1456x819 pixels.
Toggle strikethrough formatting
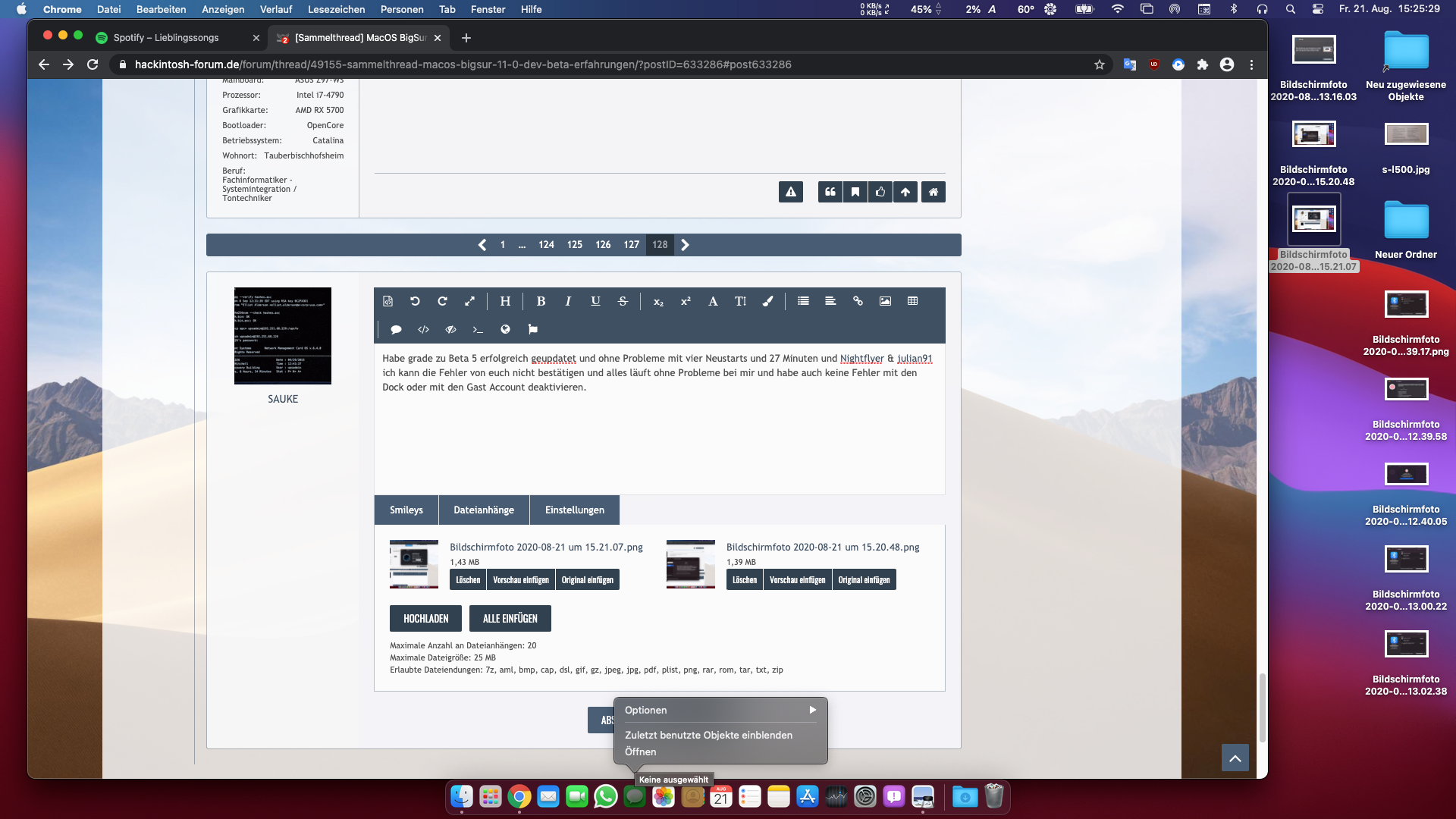click(x=623, y=301)
